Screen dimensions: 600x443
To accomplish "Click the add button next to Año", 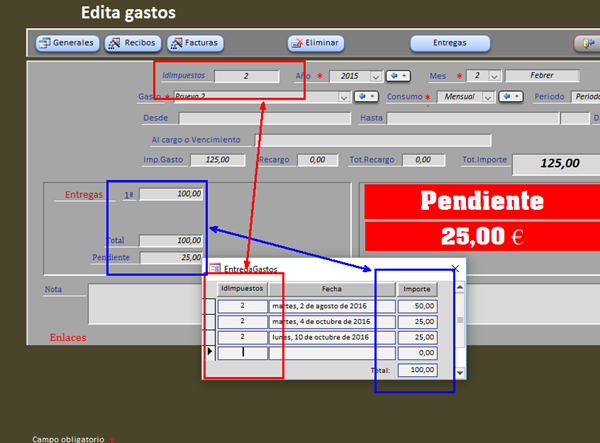I will tap(398, 76).
